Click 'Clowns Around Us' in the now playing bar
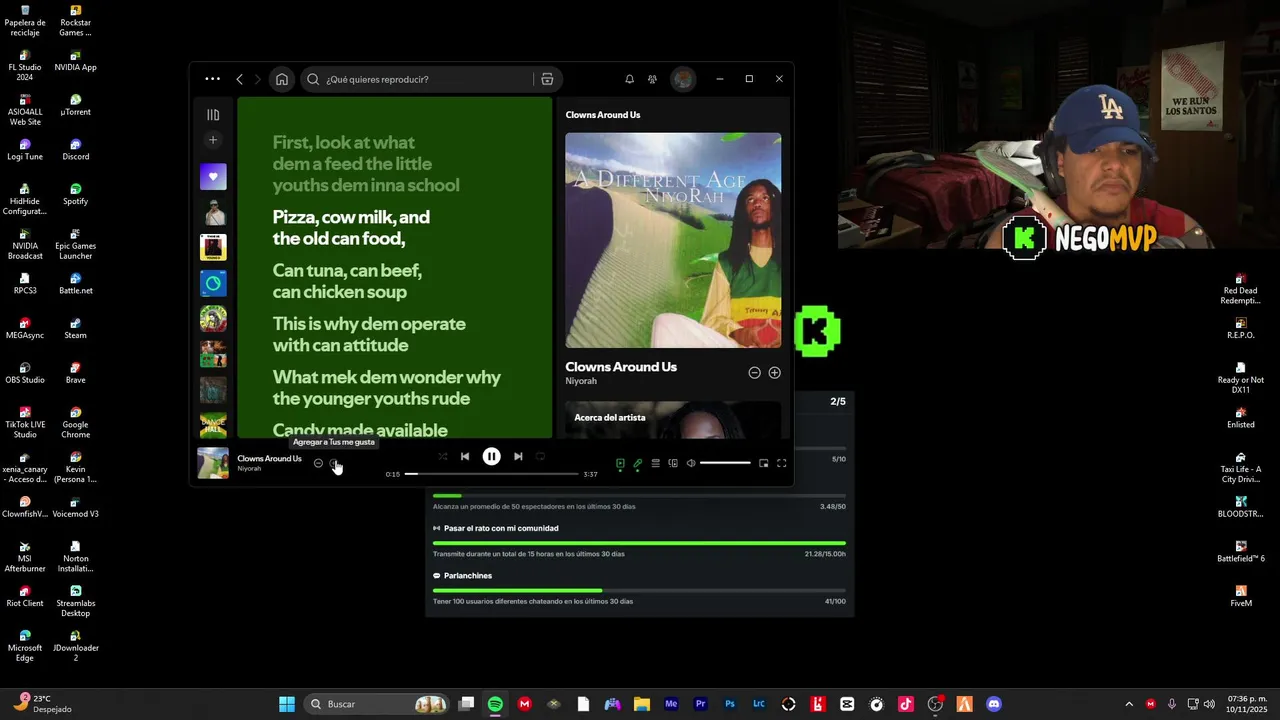This screenshot has width=1280, height=720. tap(269, 458)
